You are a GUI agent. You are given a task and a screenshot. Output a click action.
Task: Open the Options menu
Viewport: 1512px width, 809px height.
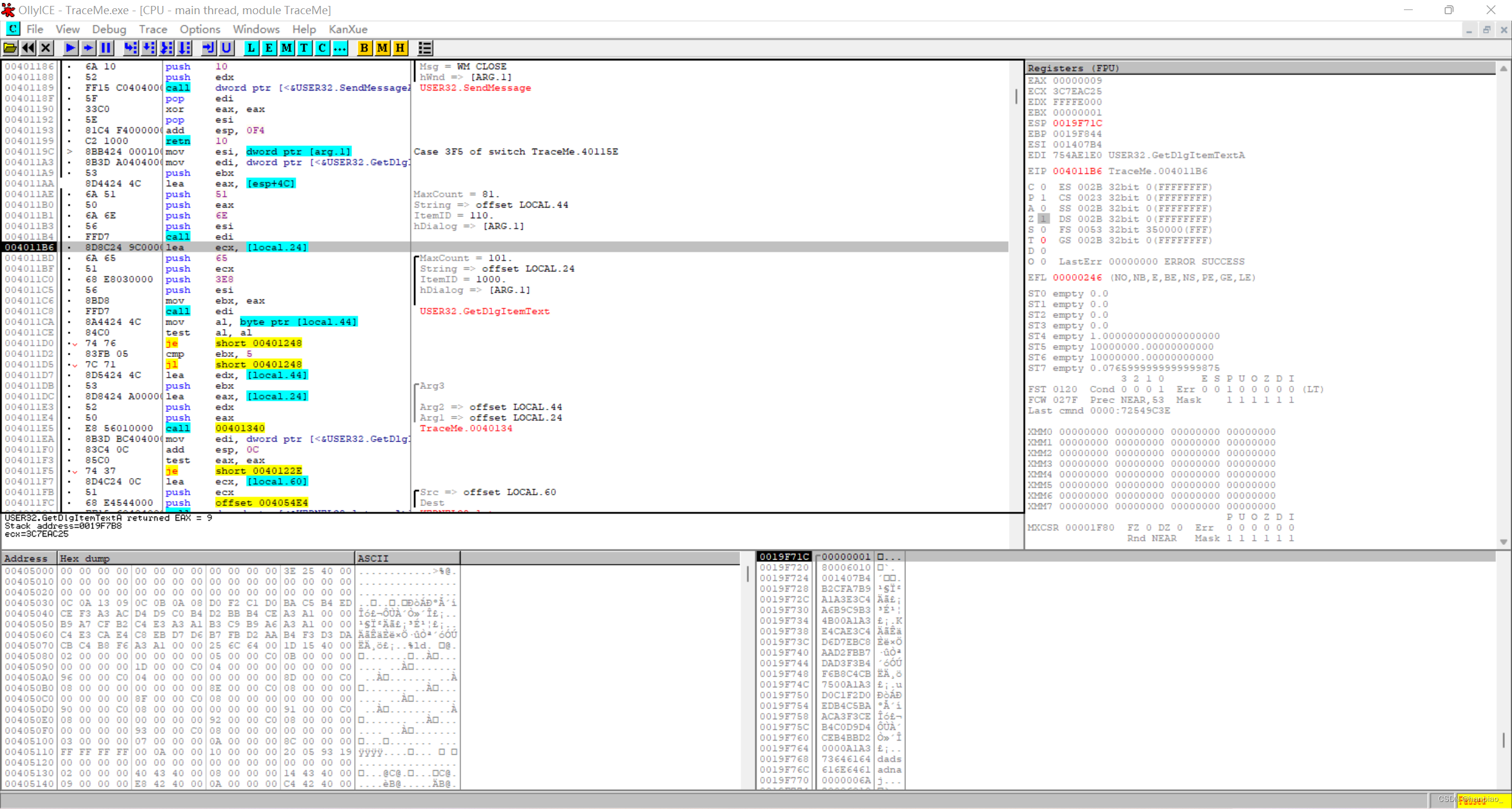pyautogui.click(x=200, y=29)
